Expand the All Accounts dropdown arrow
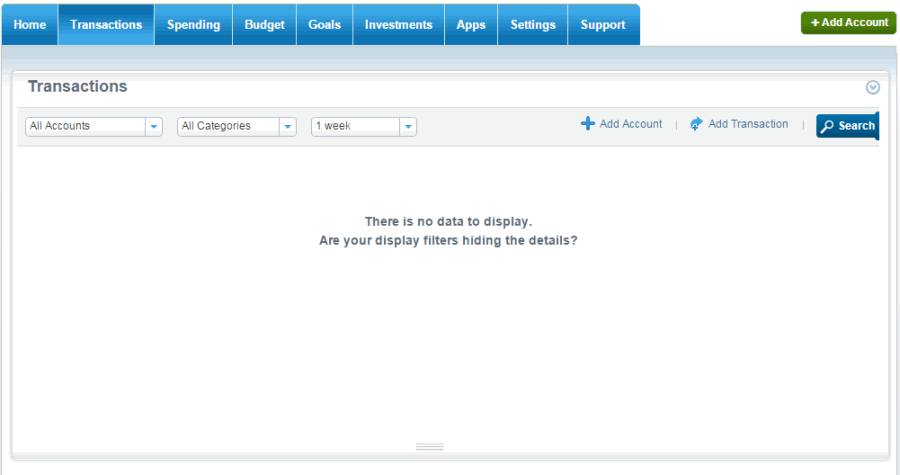This screenshot has width=900, height=475. pos(154,127)
